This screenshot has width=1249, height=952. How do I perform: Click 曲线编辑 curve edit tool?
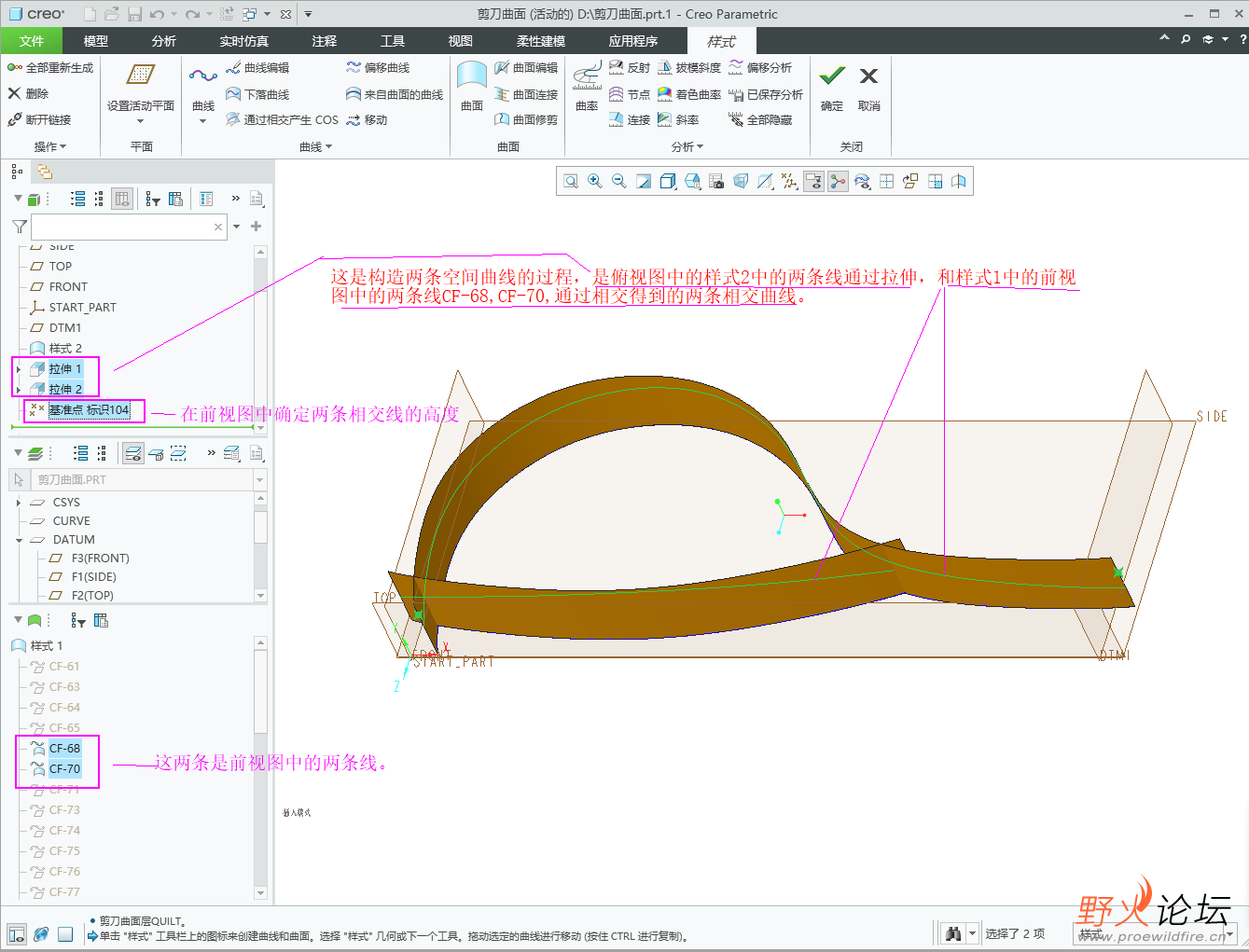coord(257,68)
